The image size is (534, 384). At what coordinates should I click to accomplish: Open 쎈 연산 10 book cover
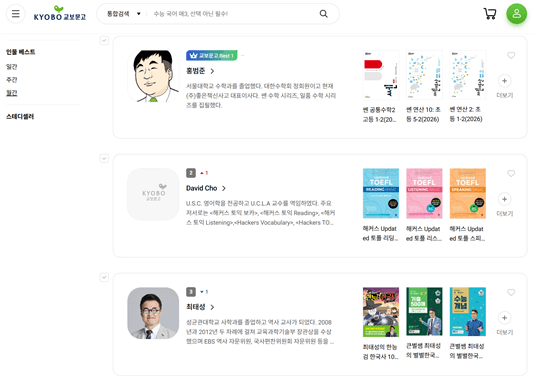pyautogui.click(x=424, y=75)
